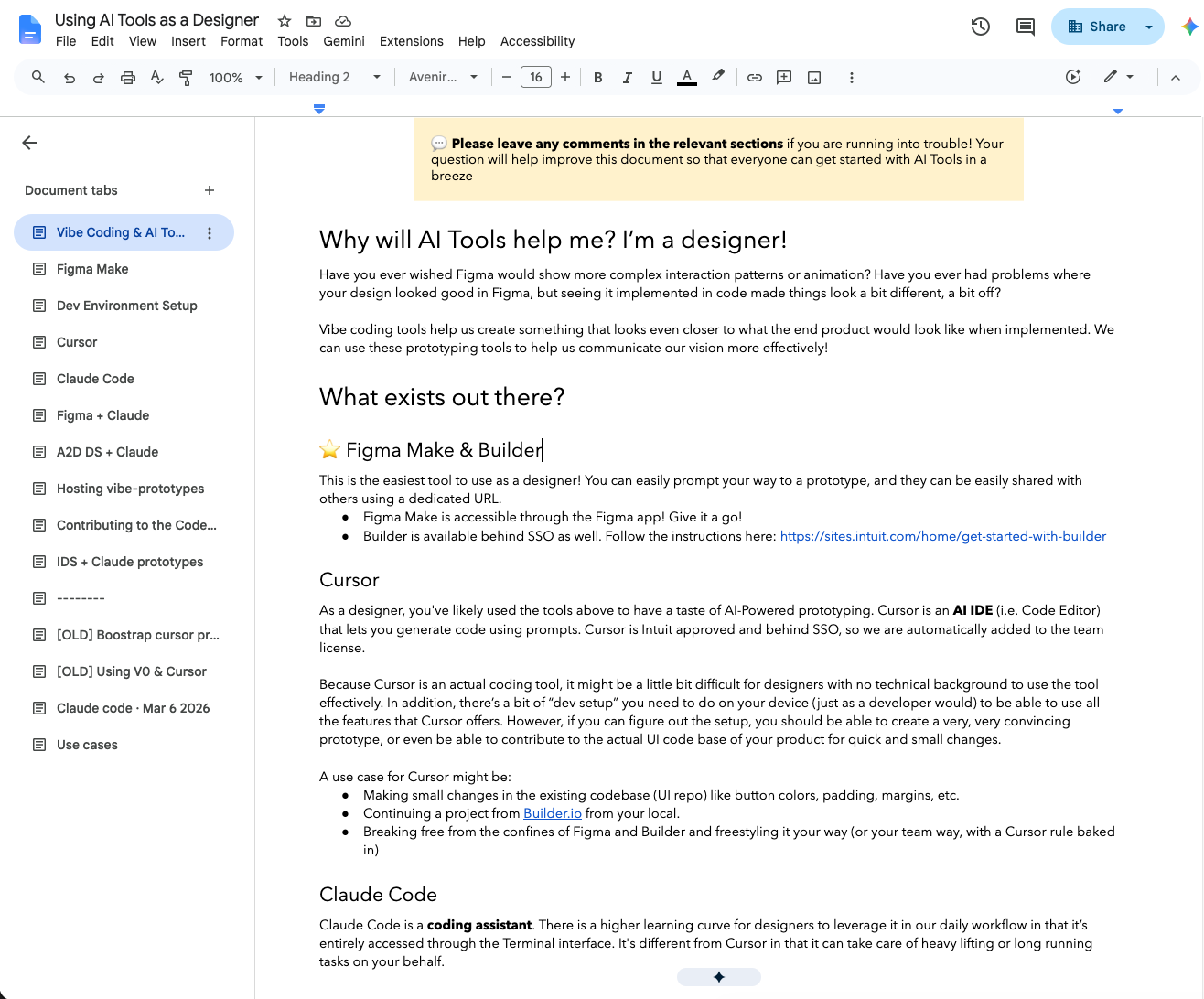Undo the last action
Image resolution: width=1204 pixels, height=999 pixels.
click(x=70, y=78)
